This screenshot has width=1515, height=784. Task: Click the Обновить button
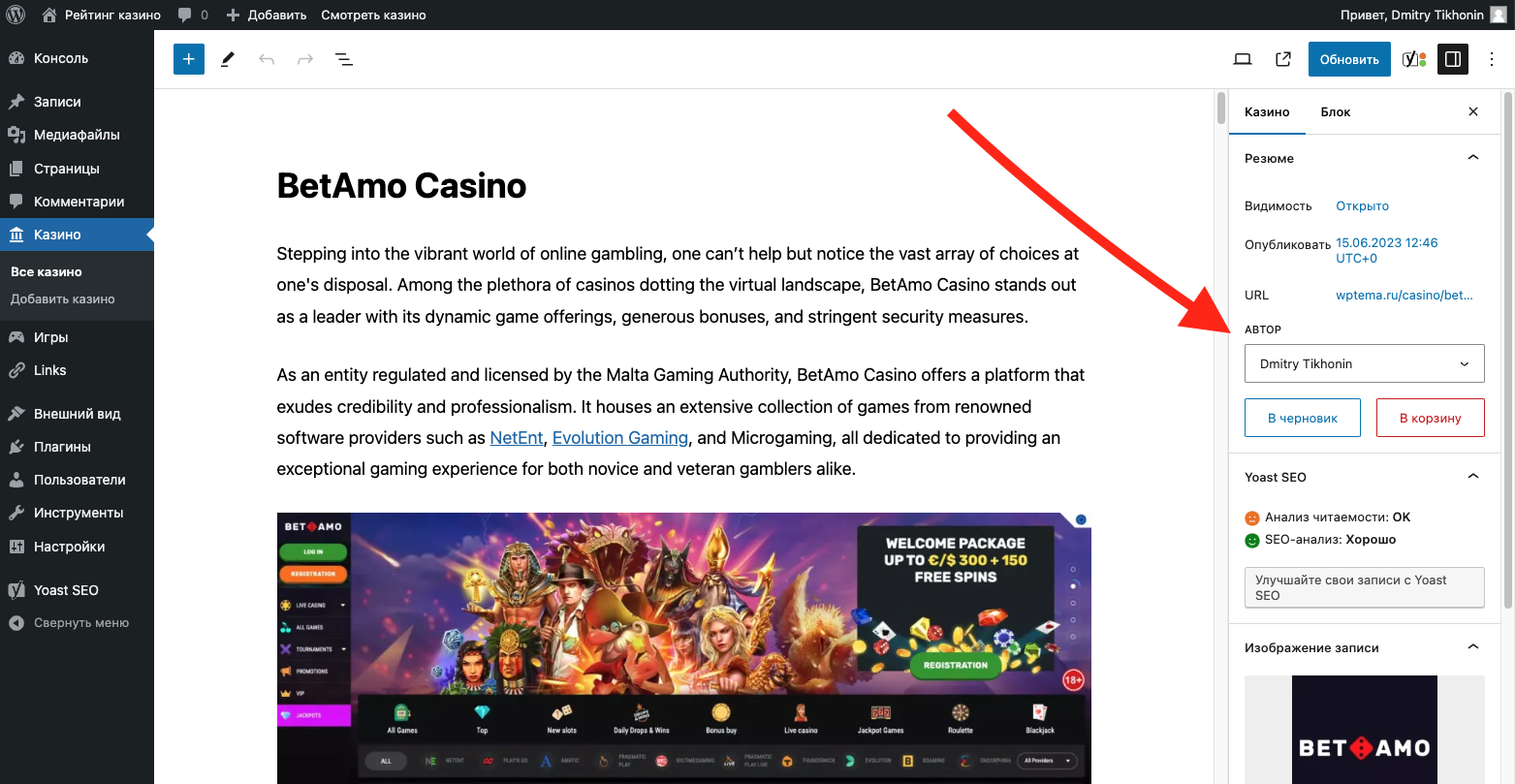1349,59
